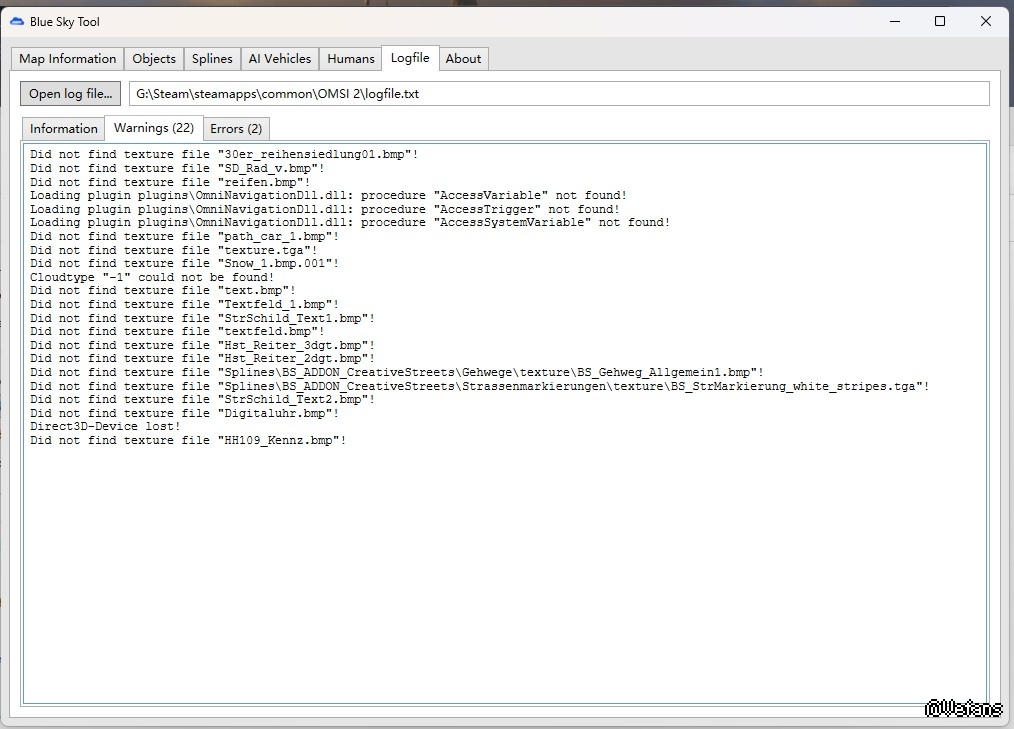1014x729 pixels.
Task: Click the "Direct3D-Device lost!" warning line
Action: (x=106, y=426)
